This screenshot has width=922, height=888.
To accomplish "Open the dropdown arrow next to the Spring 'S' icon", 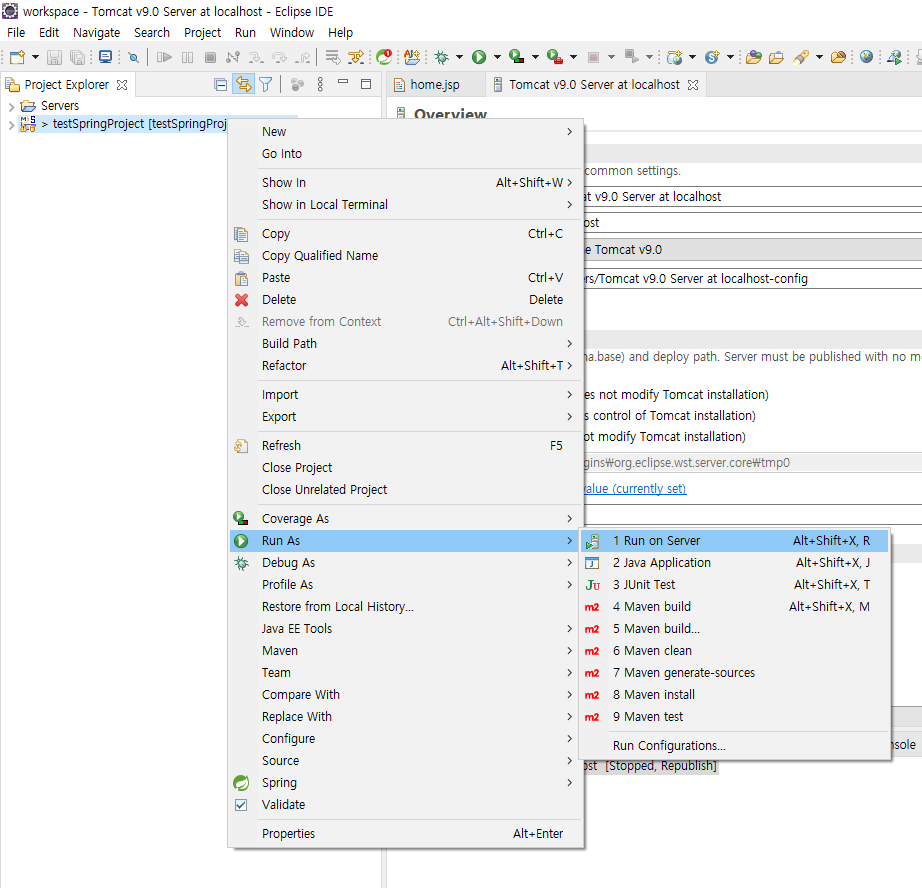I will click(x=730, y=57).
